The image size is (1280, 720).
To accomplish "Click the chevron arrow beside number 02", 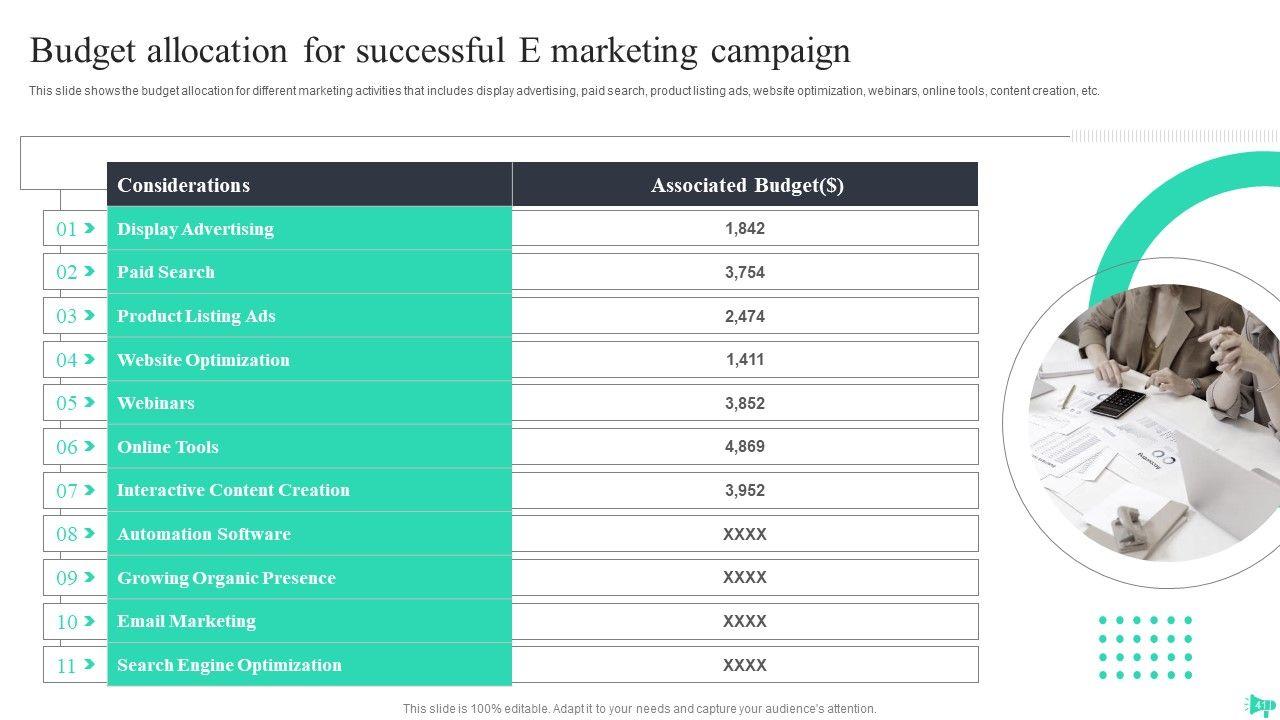I will (x=89, y=271).
